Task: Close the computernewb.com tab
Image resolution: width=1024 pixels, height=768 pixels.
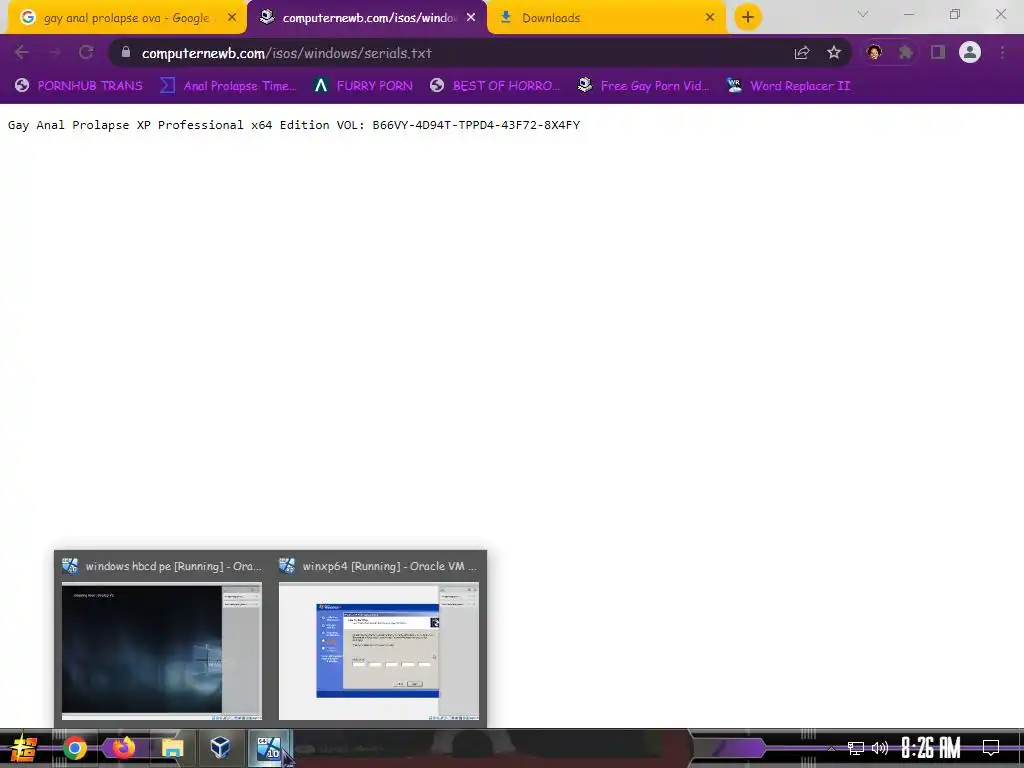Action: tap(471, 18)
